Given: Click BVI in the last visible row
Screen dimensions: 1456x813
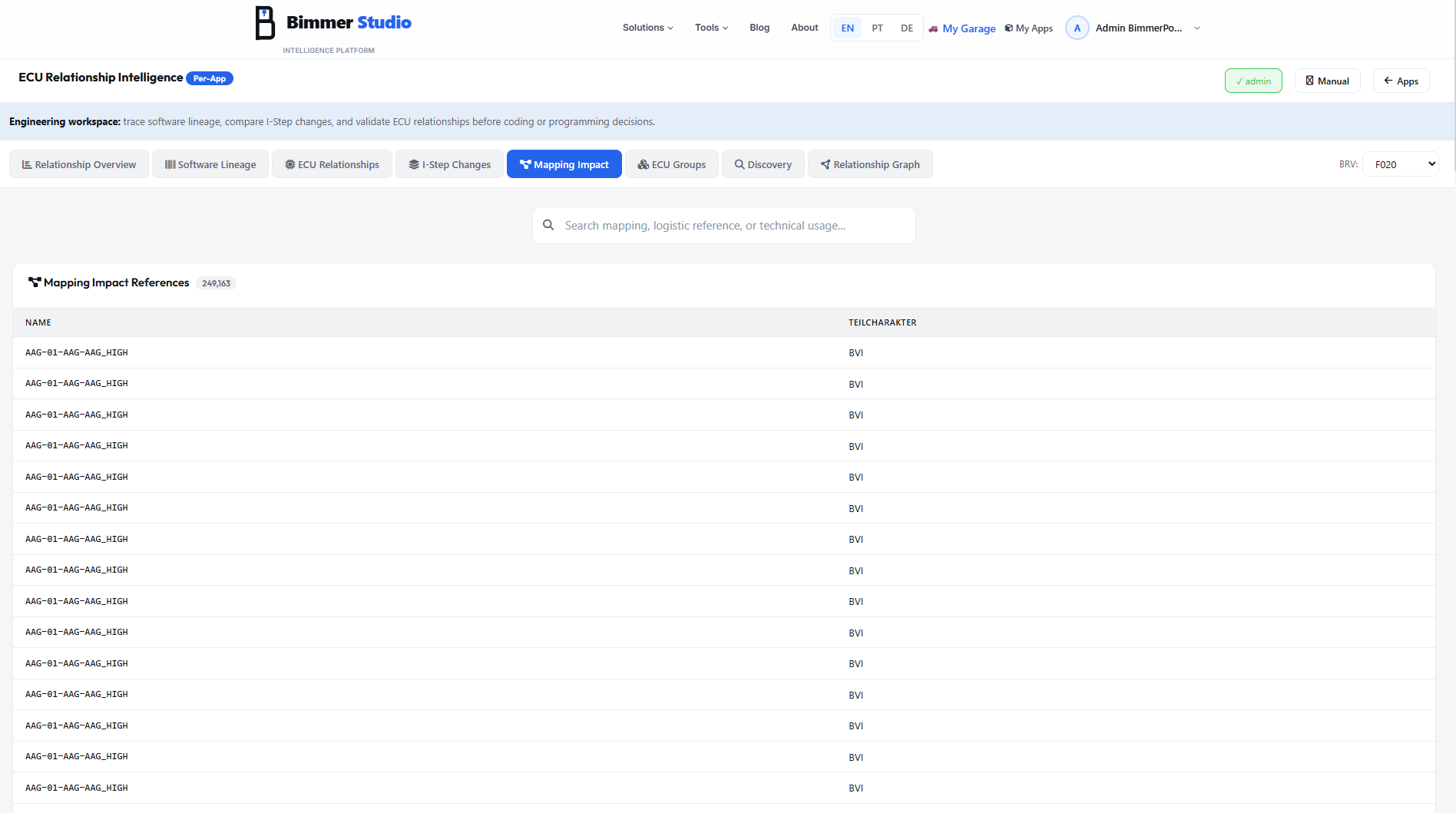Looking at the screenshot, I should 855,788.
